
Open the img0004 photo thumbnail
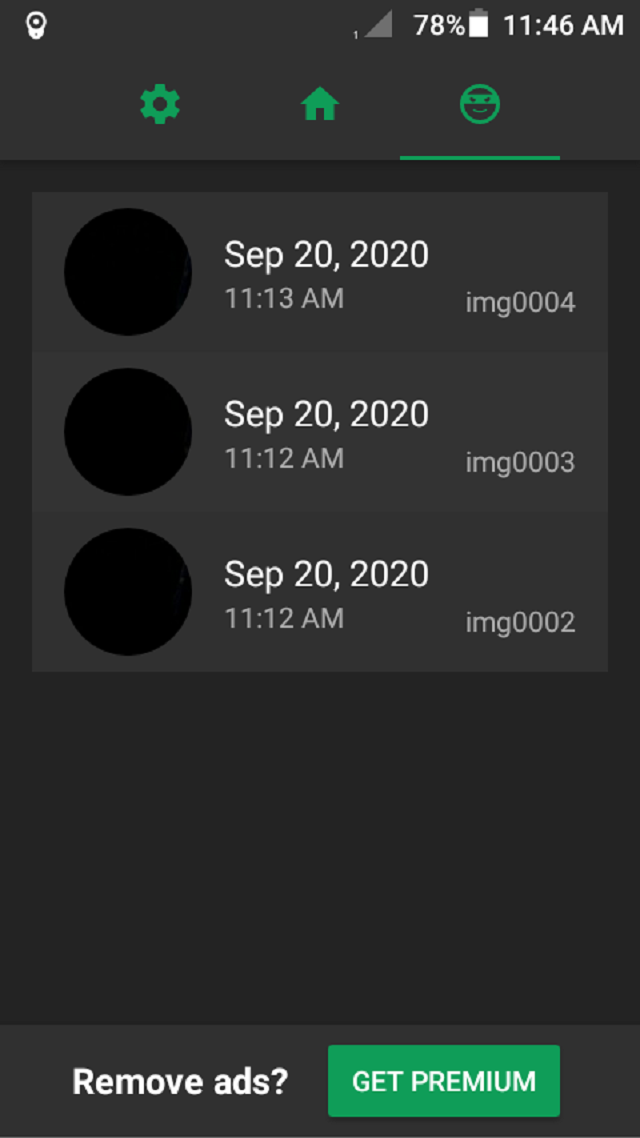(x=128, y=272)
